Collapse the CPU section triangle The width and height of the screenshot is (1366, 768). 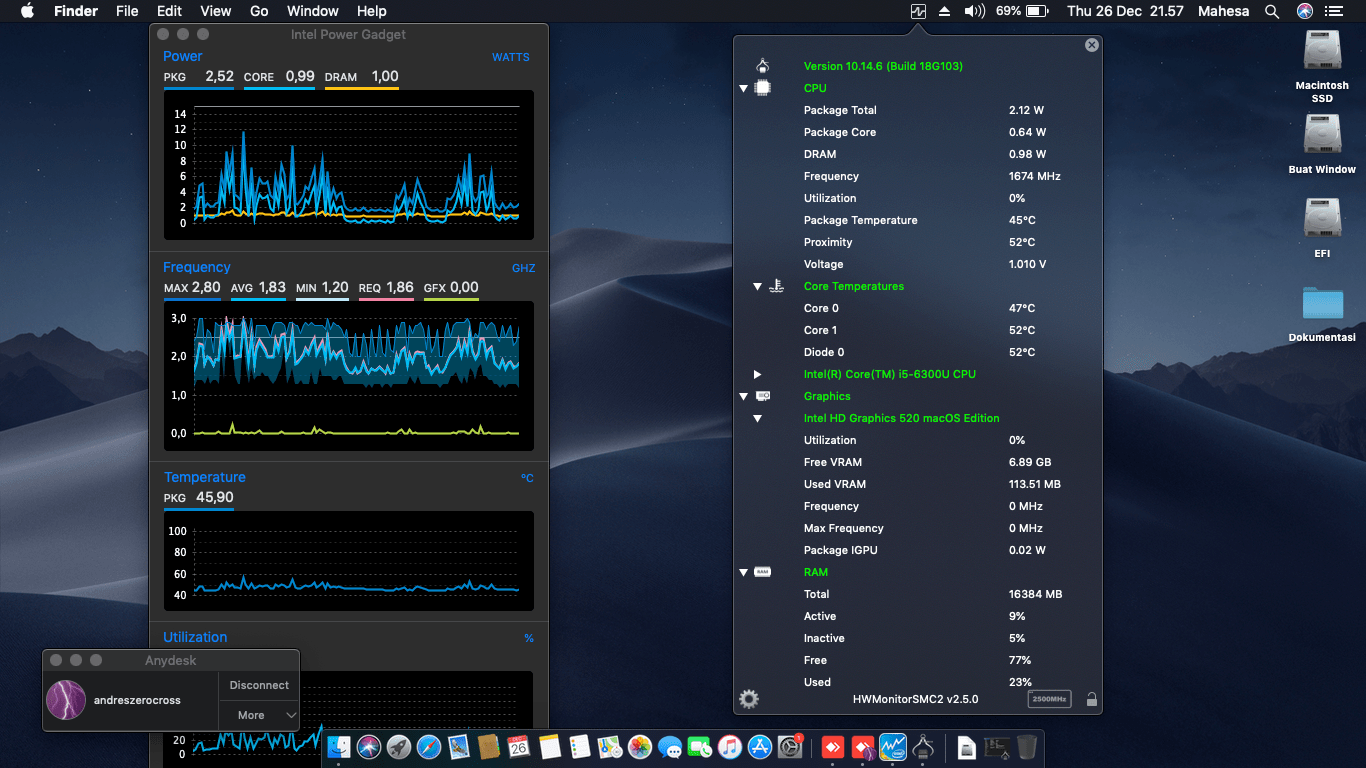744,88
